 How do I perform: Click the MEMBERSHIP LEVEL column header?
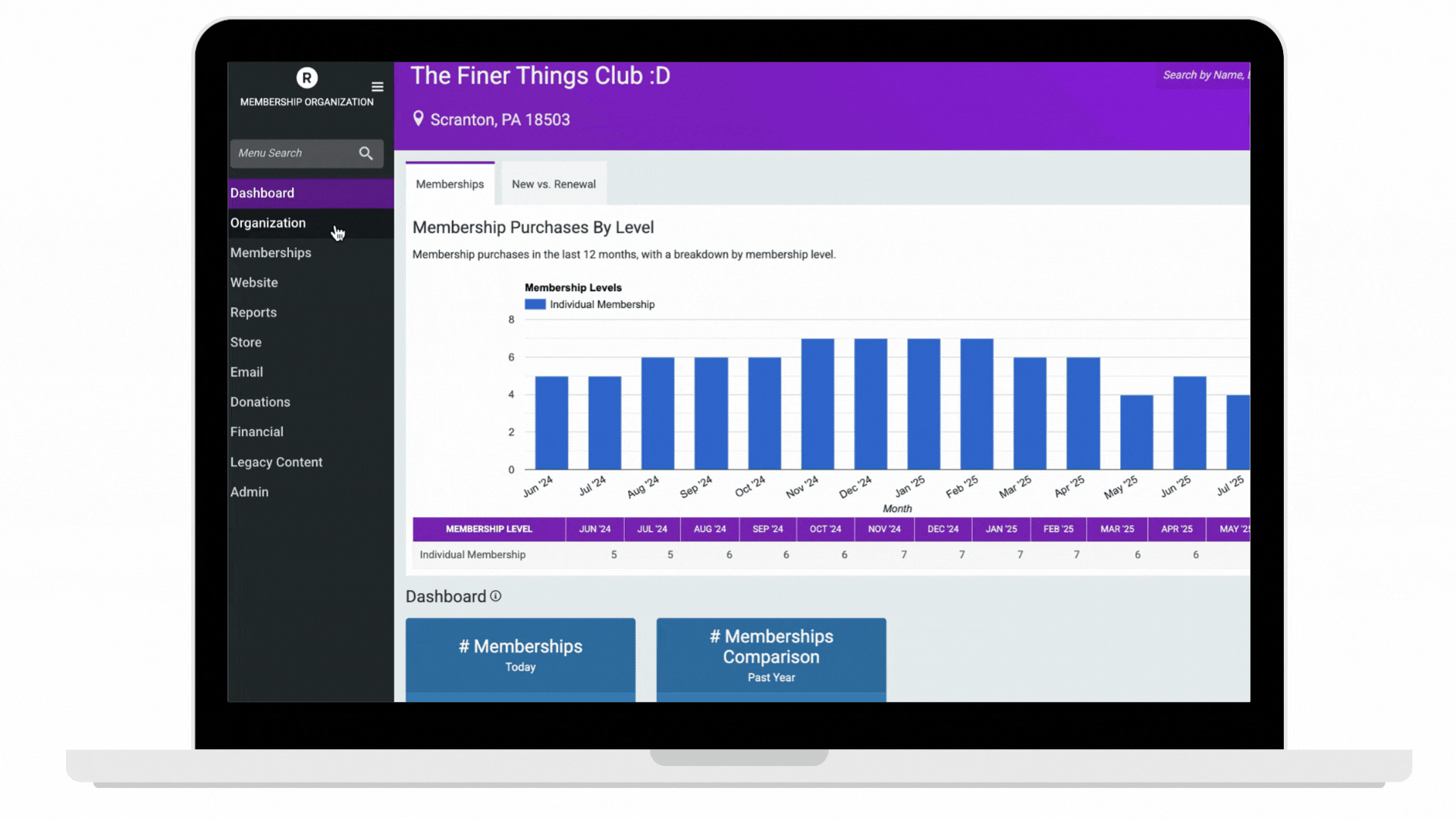[489, 529]
